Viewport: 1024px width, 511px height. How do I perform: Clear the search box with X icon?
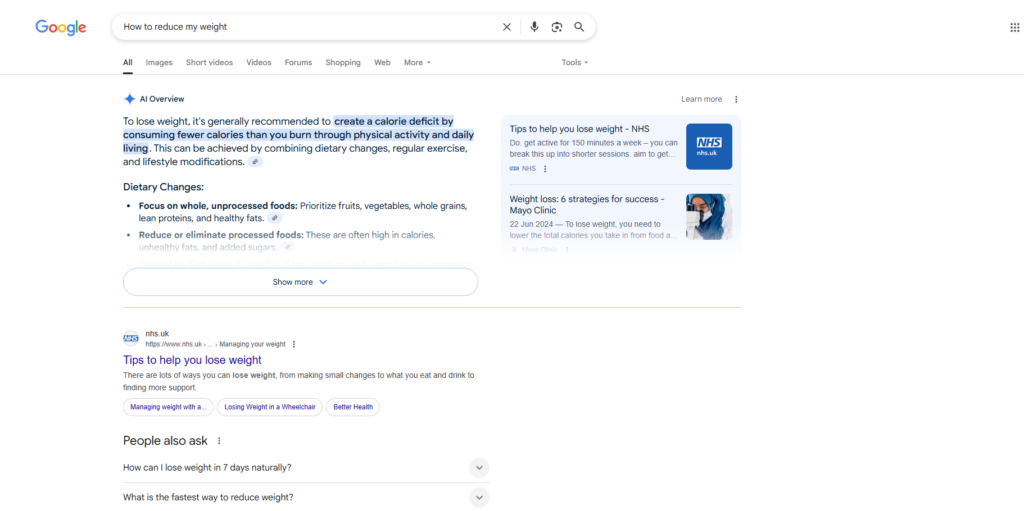[507, 27]
